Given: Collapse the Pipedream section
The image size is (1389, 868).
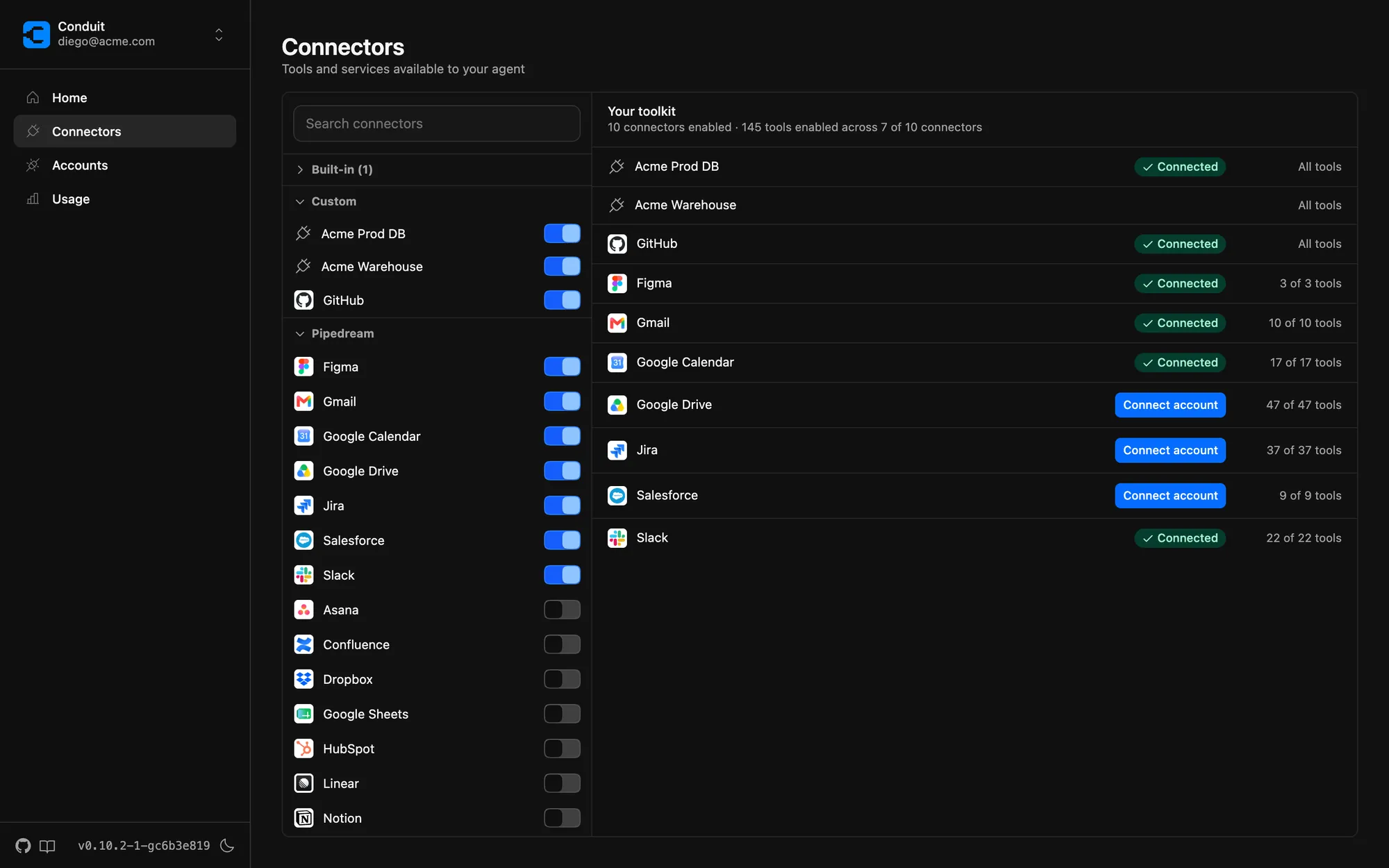Looking at the screenshot, I should 437,333.
